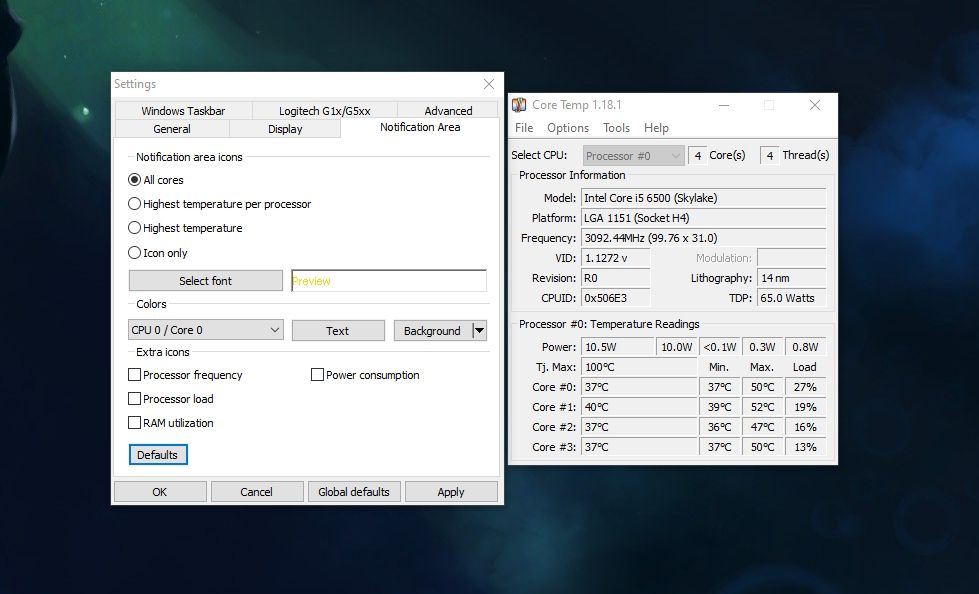
Task: Open the Windows Taskbar tab
Action: coord(182,110)
